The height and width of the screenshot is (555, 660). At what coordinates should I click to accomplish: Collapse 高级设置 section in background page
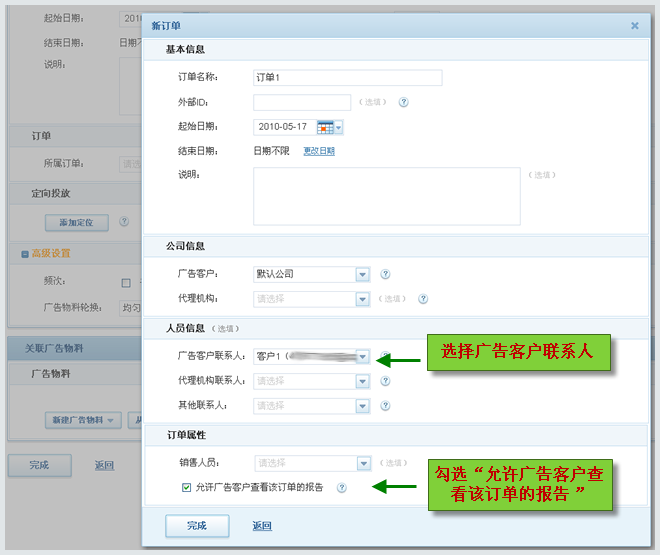[x=25, y=254]
